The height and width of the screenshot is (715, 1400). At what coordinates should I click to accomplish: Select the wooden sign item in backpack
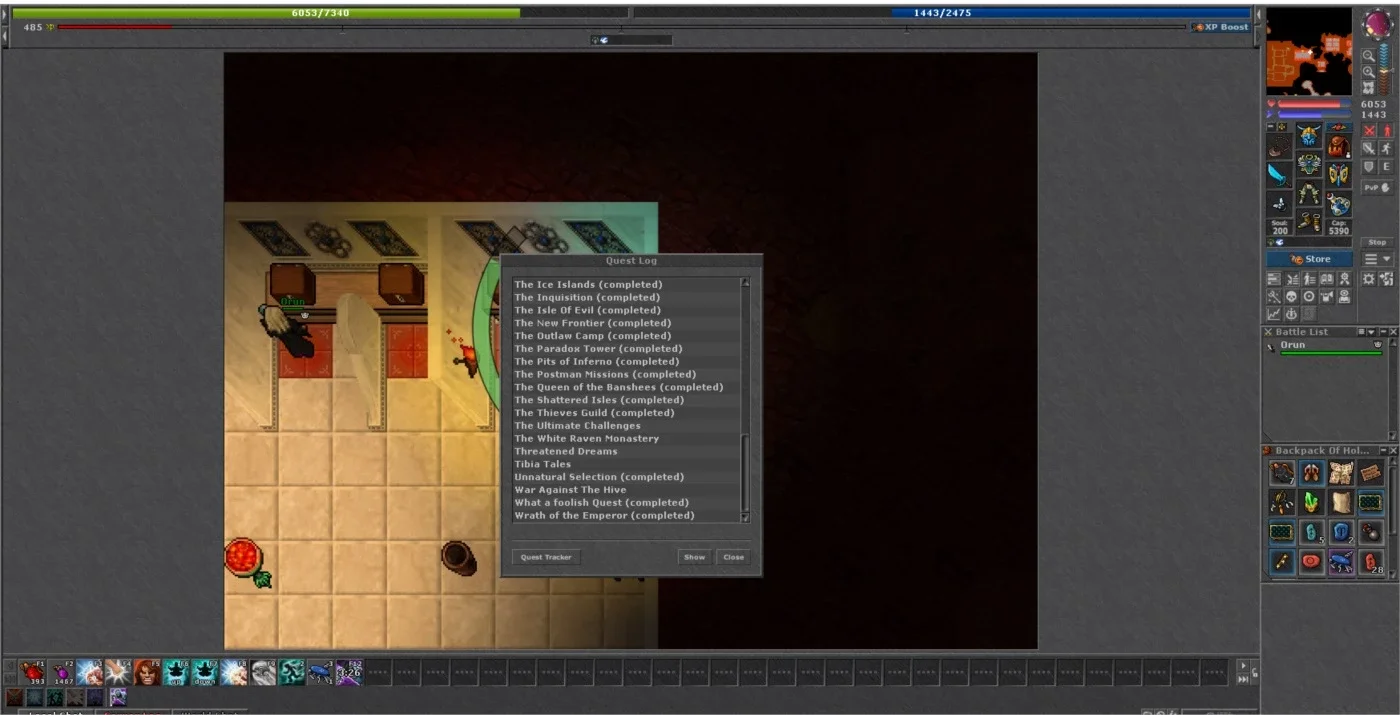pyautogui.click(x=1371, y=473)
